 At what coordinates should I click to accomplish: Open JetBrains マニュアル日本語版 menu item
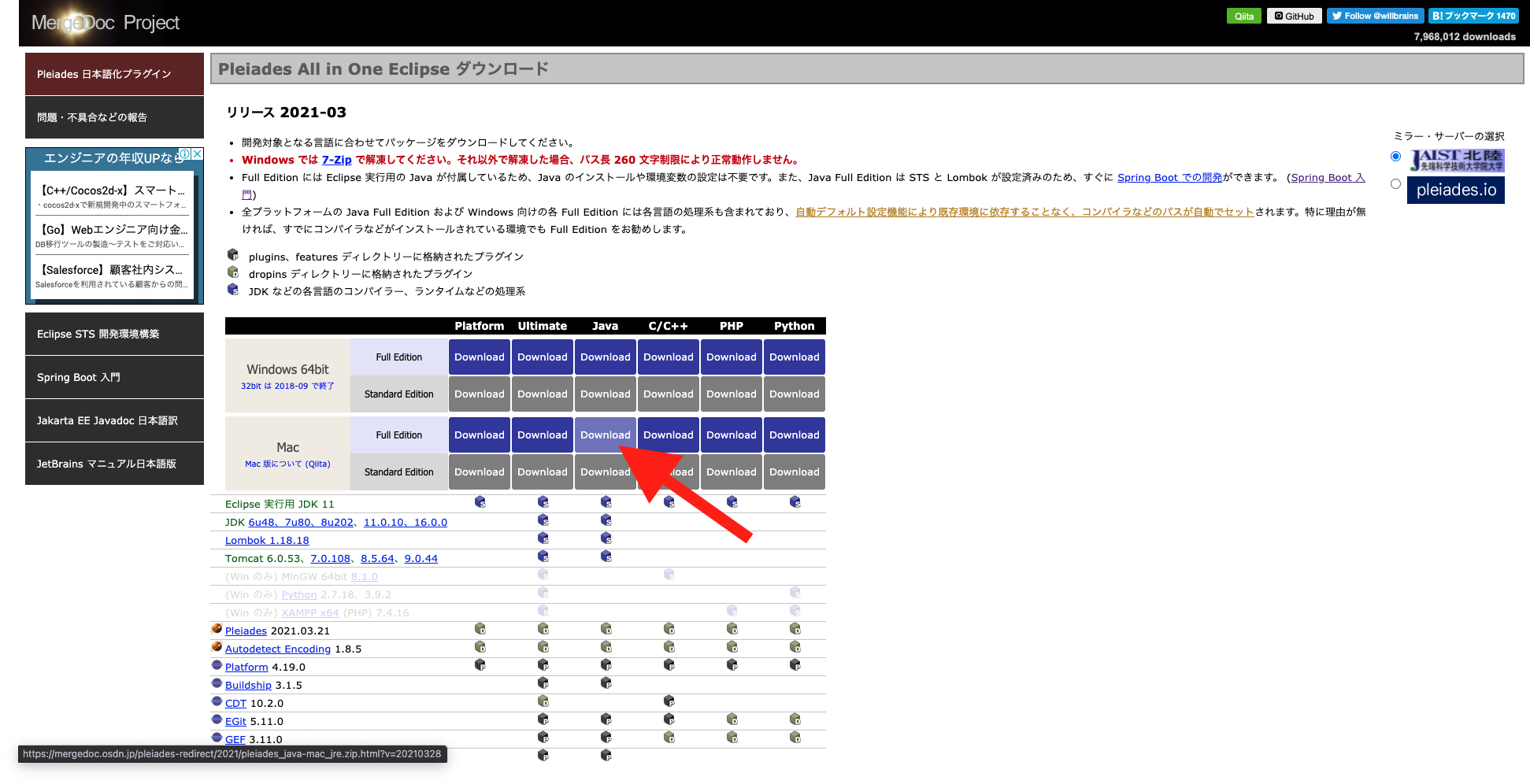114,464
